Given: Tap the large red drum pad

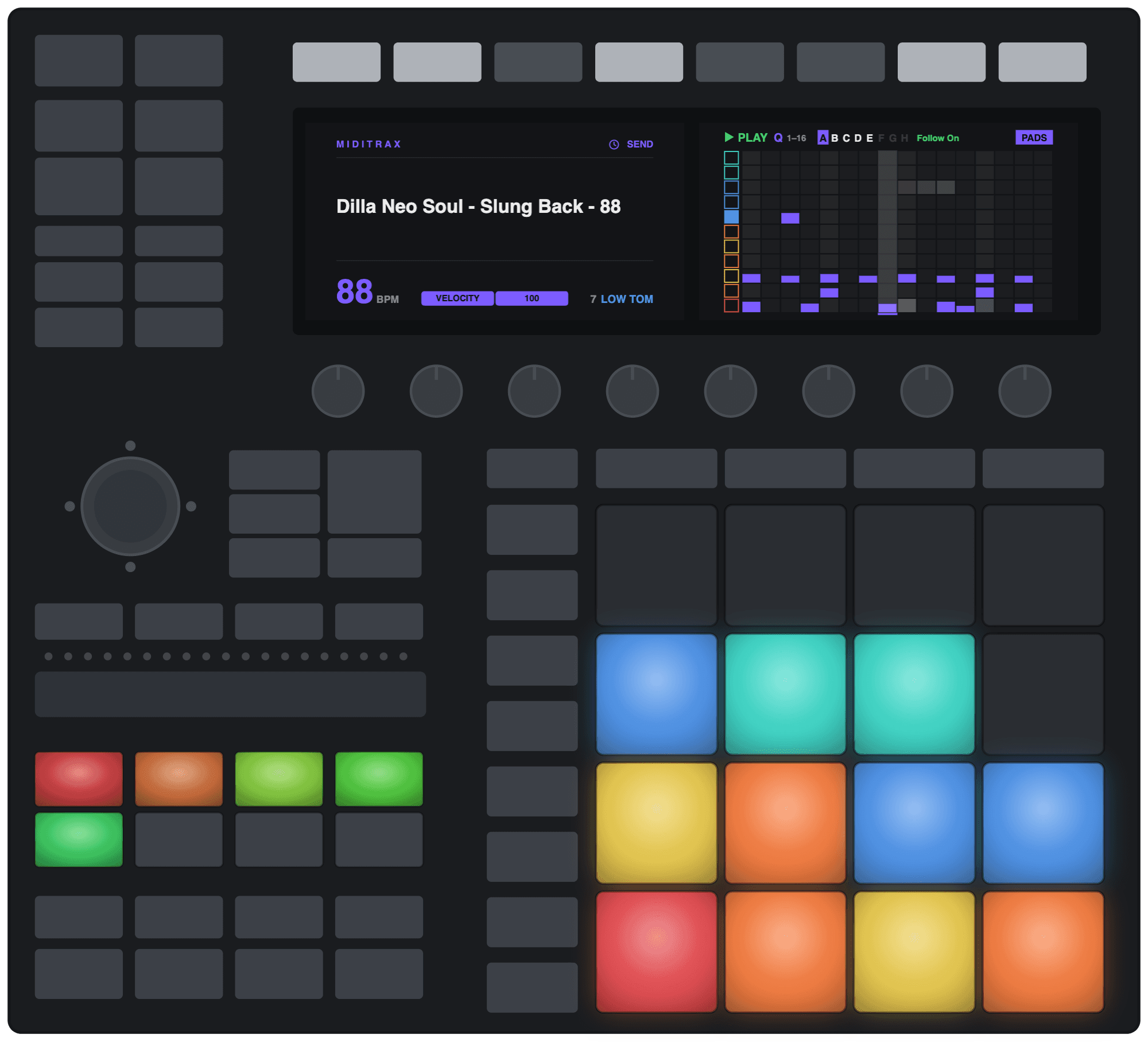Looking at the screenshot, I should point(656,951).
